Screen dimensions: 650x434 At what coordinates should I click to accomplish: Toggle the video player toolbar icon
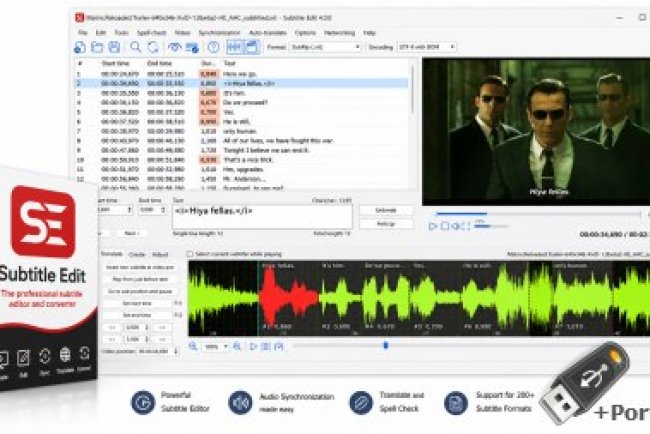pos(252,47)
